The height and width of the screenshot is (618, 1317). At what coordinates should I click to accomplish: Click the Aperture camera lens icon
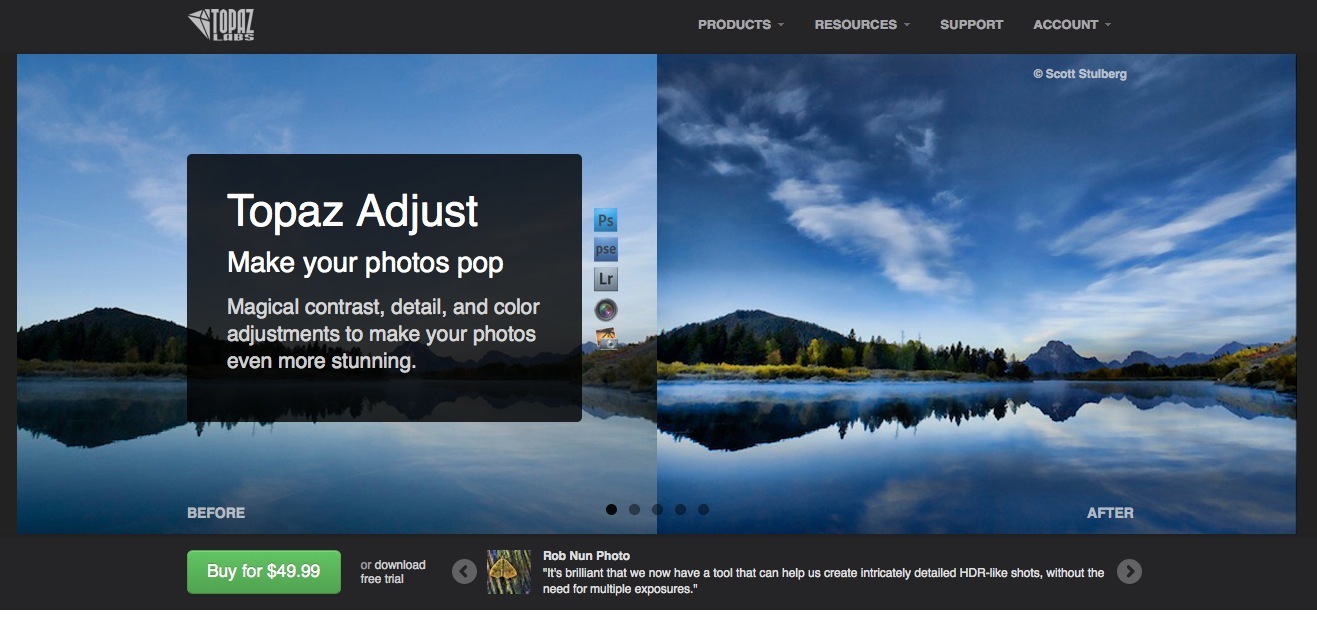605,309
